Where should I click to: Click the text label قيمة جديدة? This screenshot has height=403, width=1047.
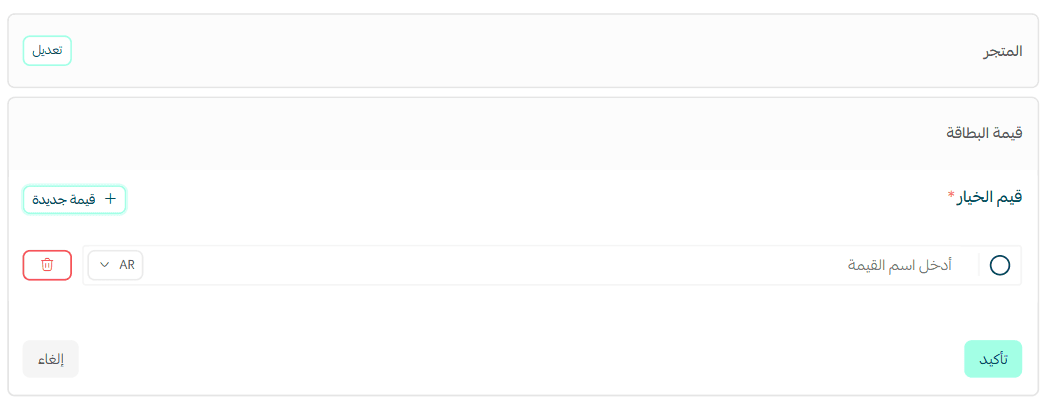click(x=65, y=199)
